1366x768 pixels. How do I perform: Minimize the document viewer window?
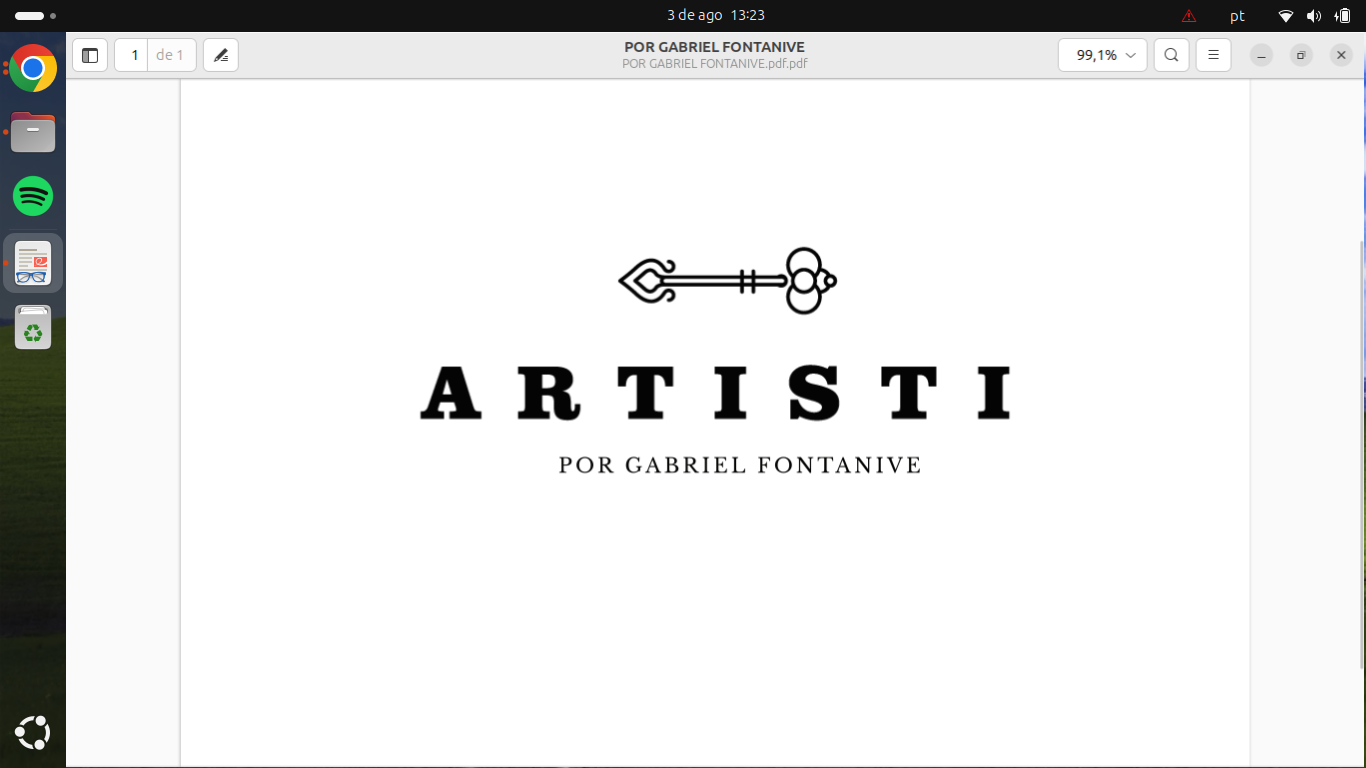tap(1261, 55)
